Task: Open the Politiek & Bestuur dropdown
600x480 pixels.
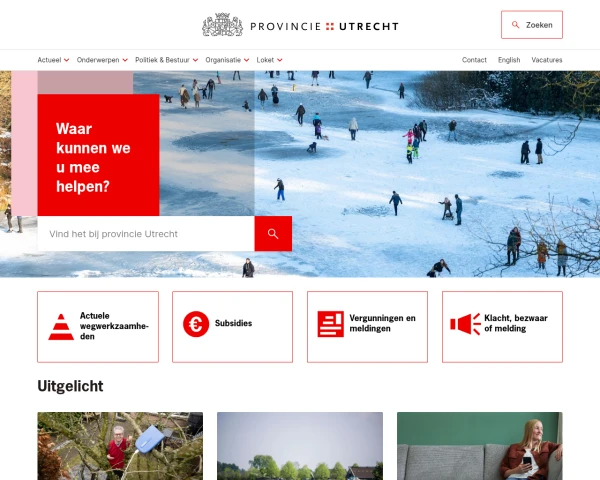Action: (166, 60)
